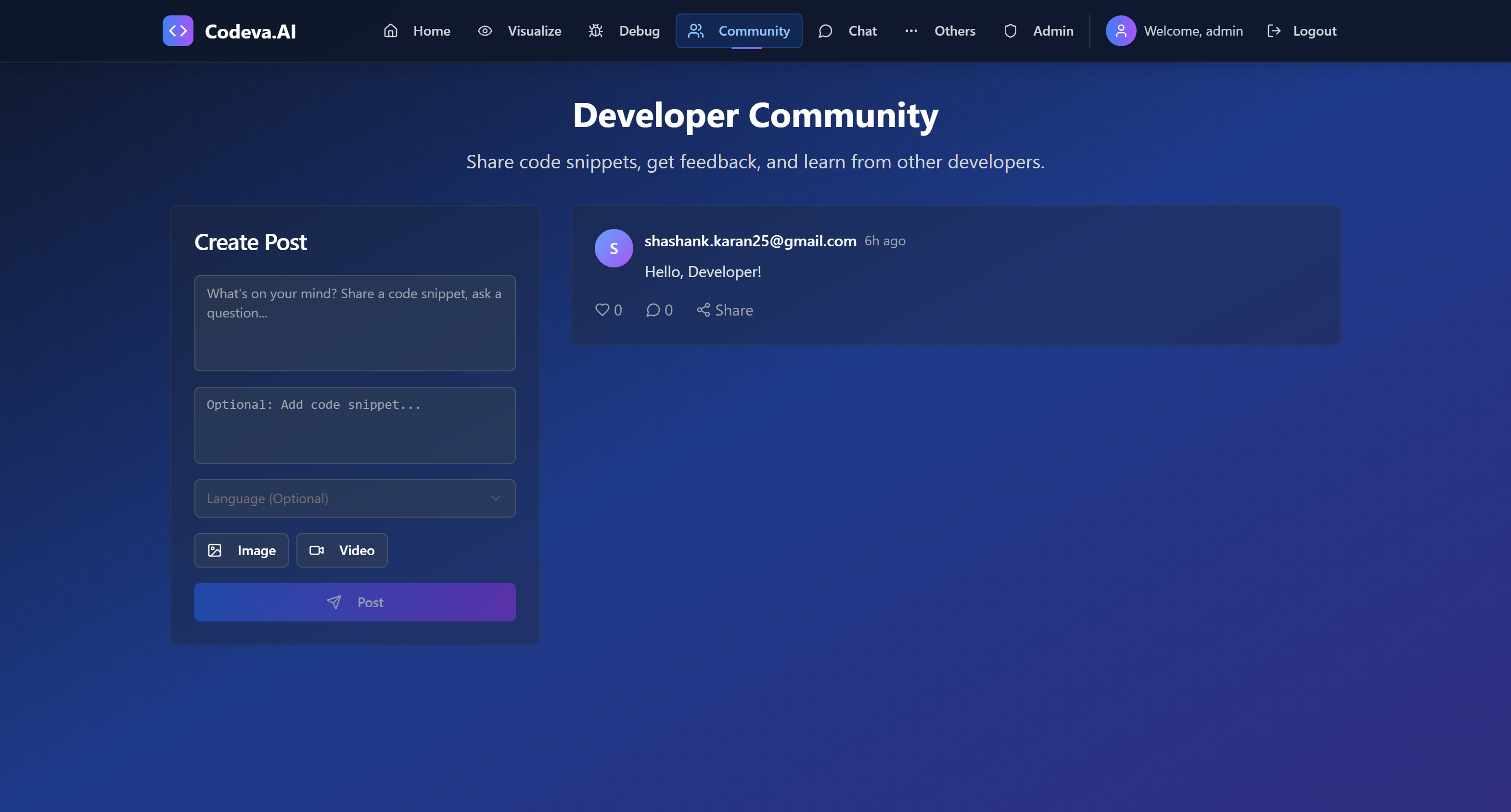Click the Language dropdown chevron arrow
The width and height of the screenshot is (1511, 812).
coord(496,498)
